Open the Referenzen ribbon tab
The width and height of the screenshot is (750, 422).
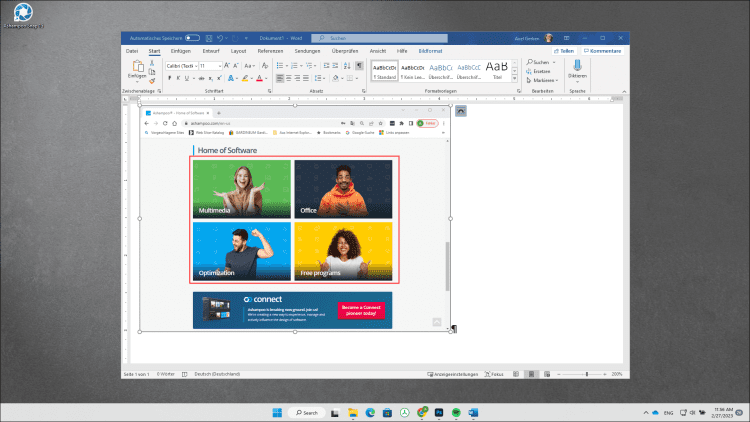click(x=270, y=51)
